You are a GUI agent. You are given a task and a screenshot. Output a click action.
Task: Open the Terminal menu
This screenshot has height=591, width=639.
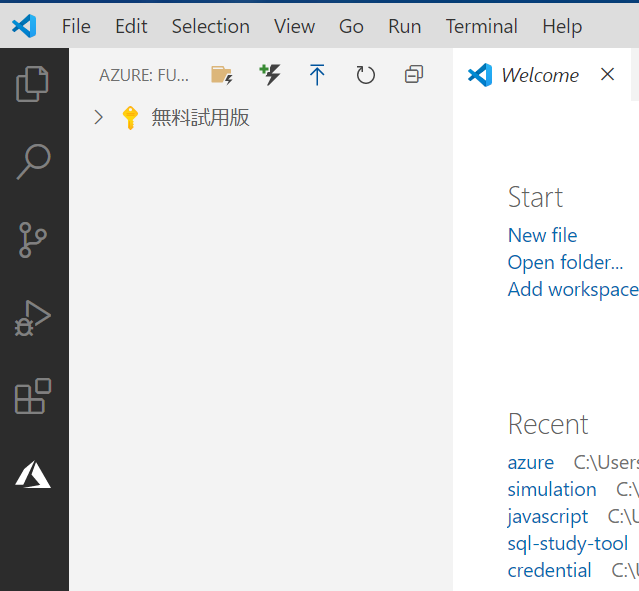482,26
